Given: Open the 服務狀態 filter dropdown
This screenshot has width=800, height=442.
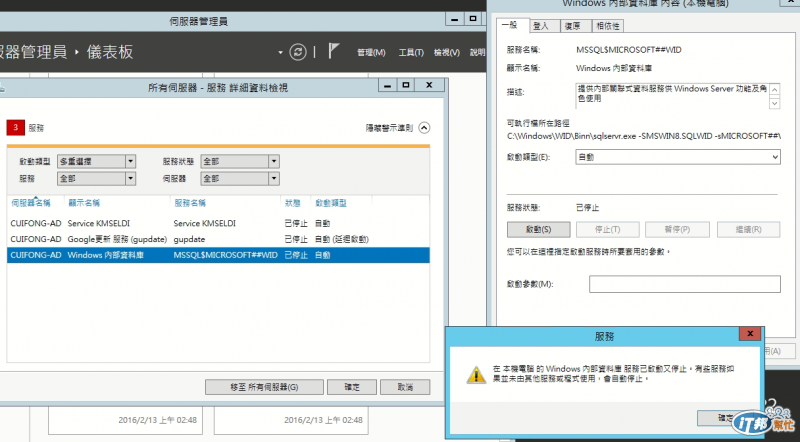Looking at the screenshot, I should 240,161.
